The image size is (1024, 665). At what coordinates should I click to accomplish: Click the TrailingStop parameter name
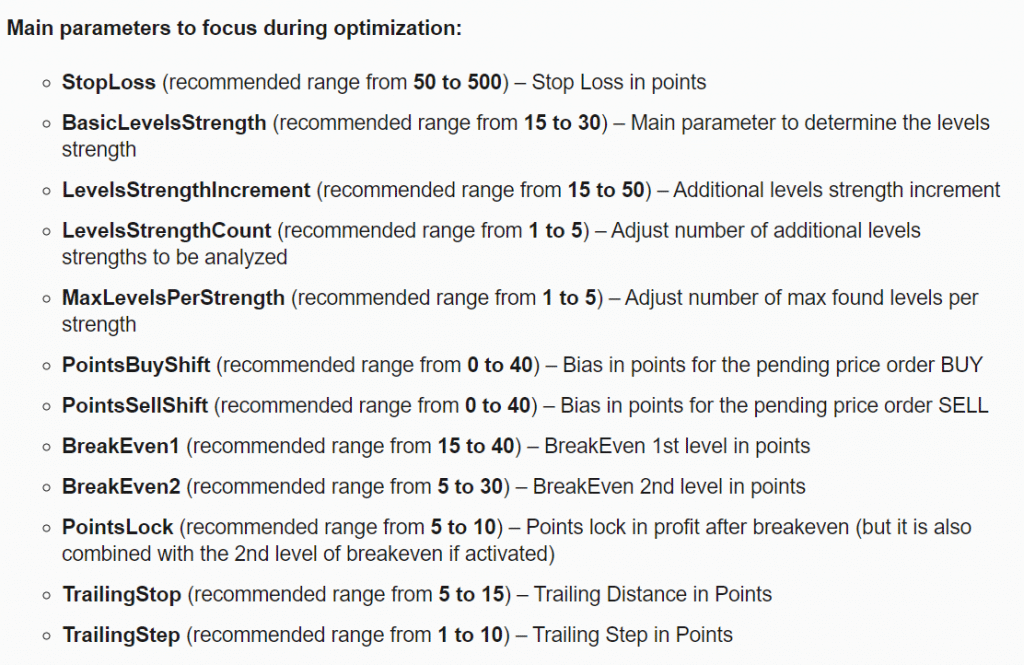tap(121, 594)
